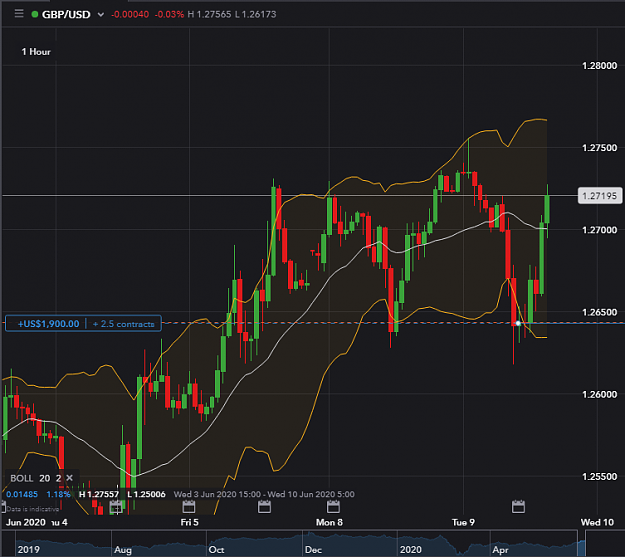Click the Fri 5 date axis label

coord(189,522)
